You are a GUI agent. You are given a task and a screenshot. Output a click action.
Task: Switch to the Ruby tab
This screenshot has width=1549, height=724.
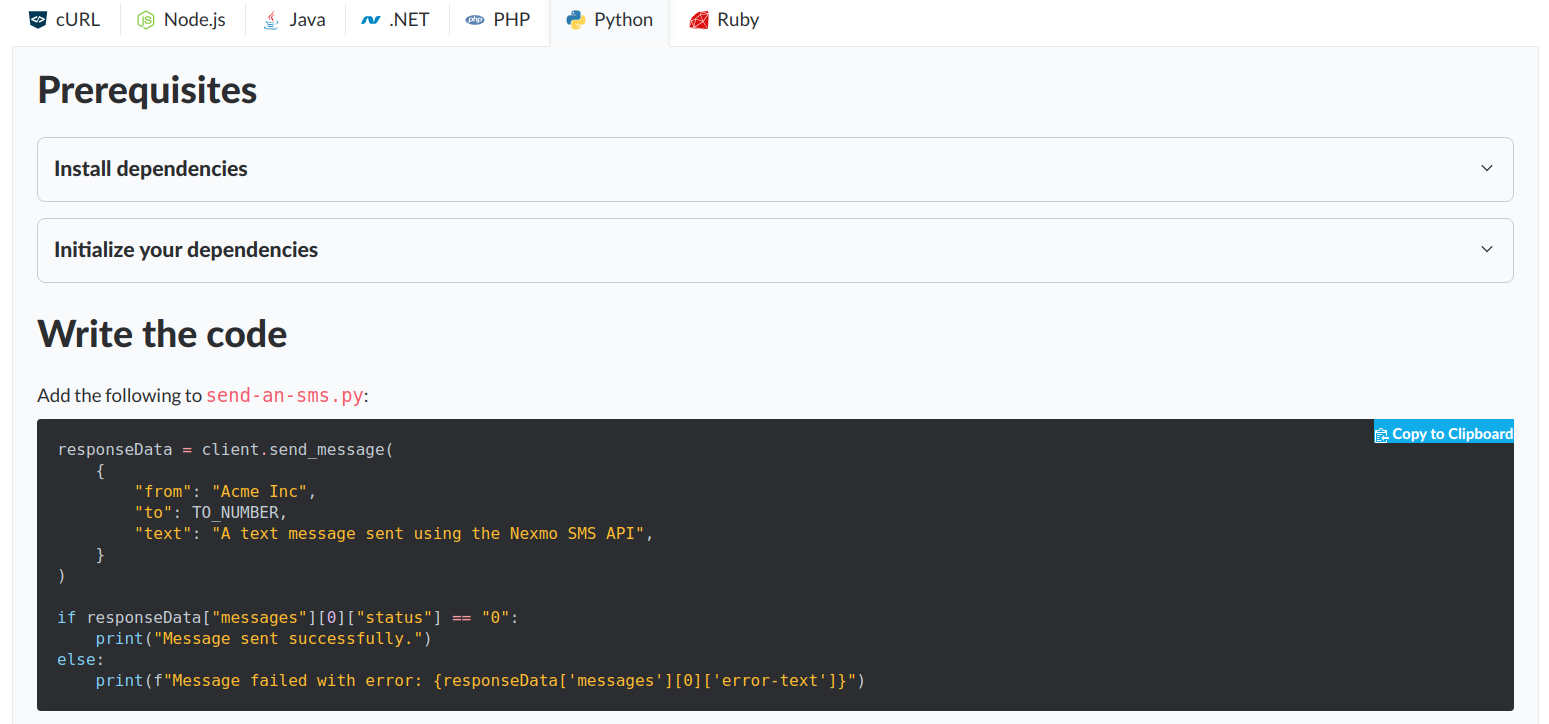pyautogui.click(x=725, y=20)
